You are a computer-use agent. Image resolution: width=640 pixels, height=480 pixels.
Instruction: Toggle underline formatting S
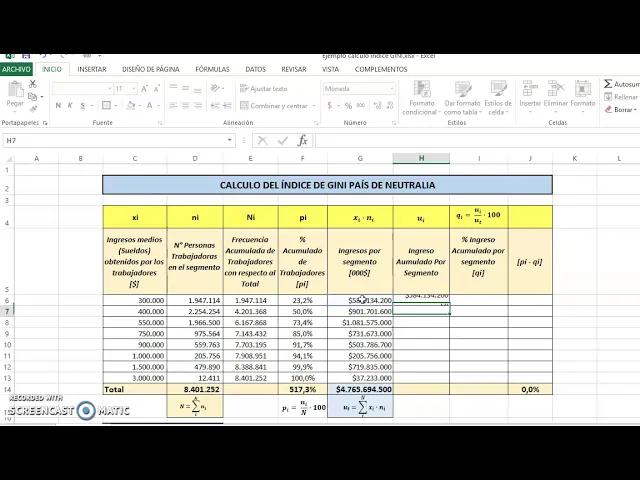click(82, 106)
